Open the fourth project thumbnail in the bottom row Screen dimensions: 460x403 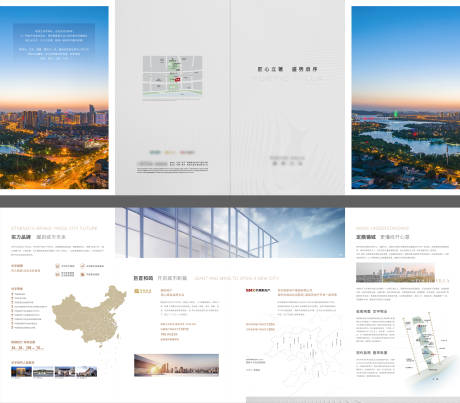87,371
